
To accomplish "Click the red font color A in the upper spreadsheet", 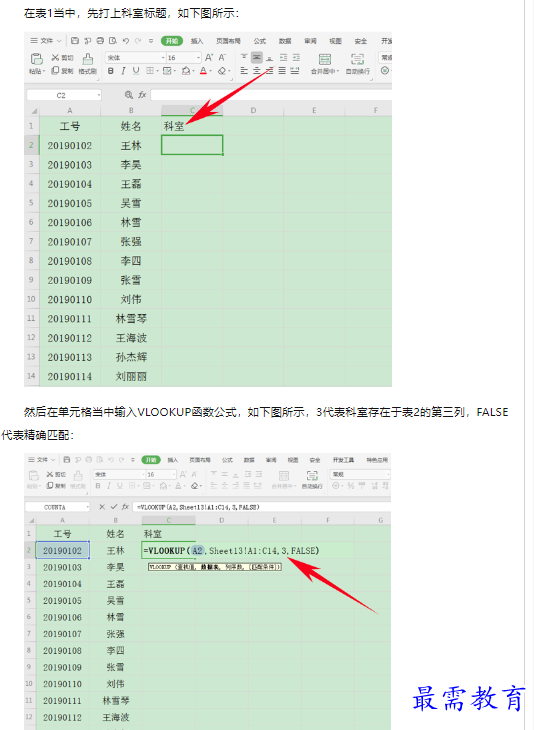I will pos(203,71).
